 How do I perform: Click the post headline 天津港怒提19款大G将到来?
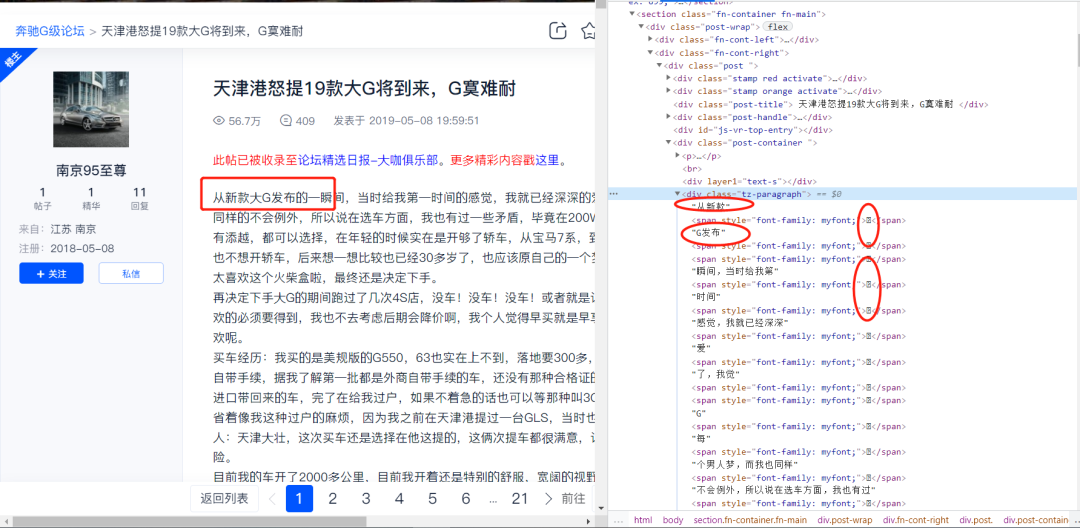pyautogui.click(x=364, y=89)
